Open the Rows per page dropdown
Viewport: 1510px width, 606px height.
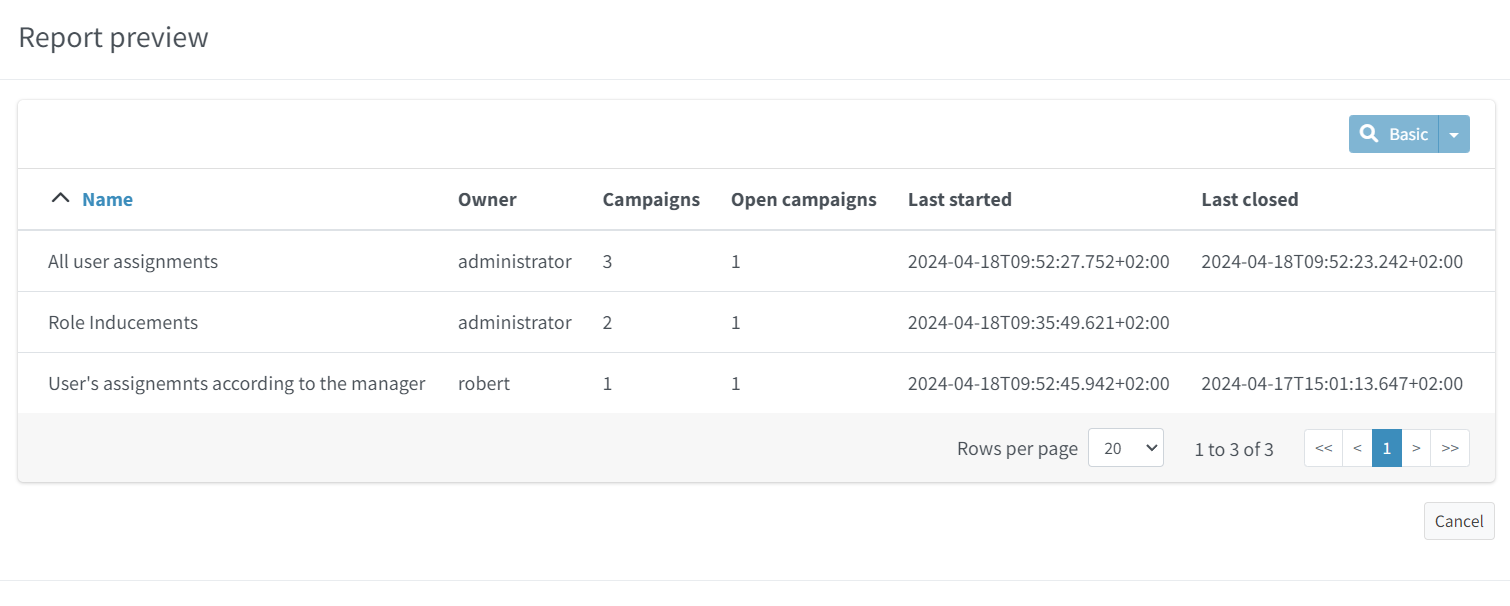(1125, 449)
